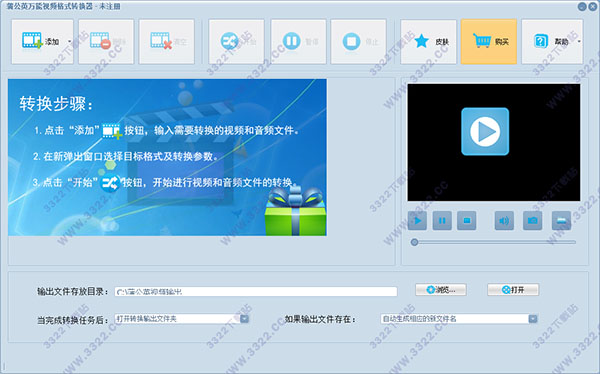Click the large play icon in the preview
The image size is (600, 374).
click(485, 131)
